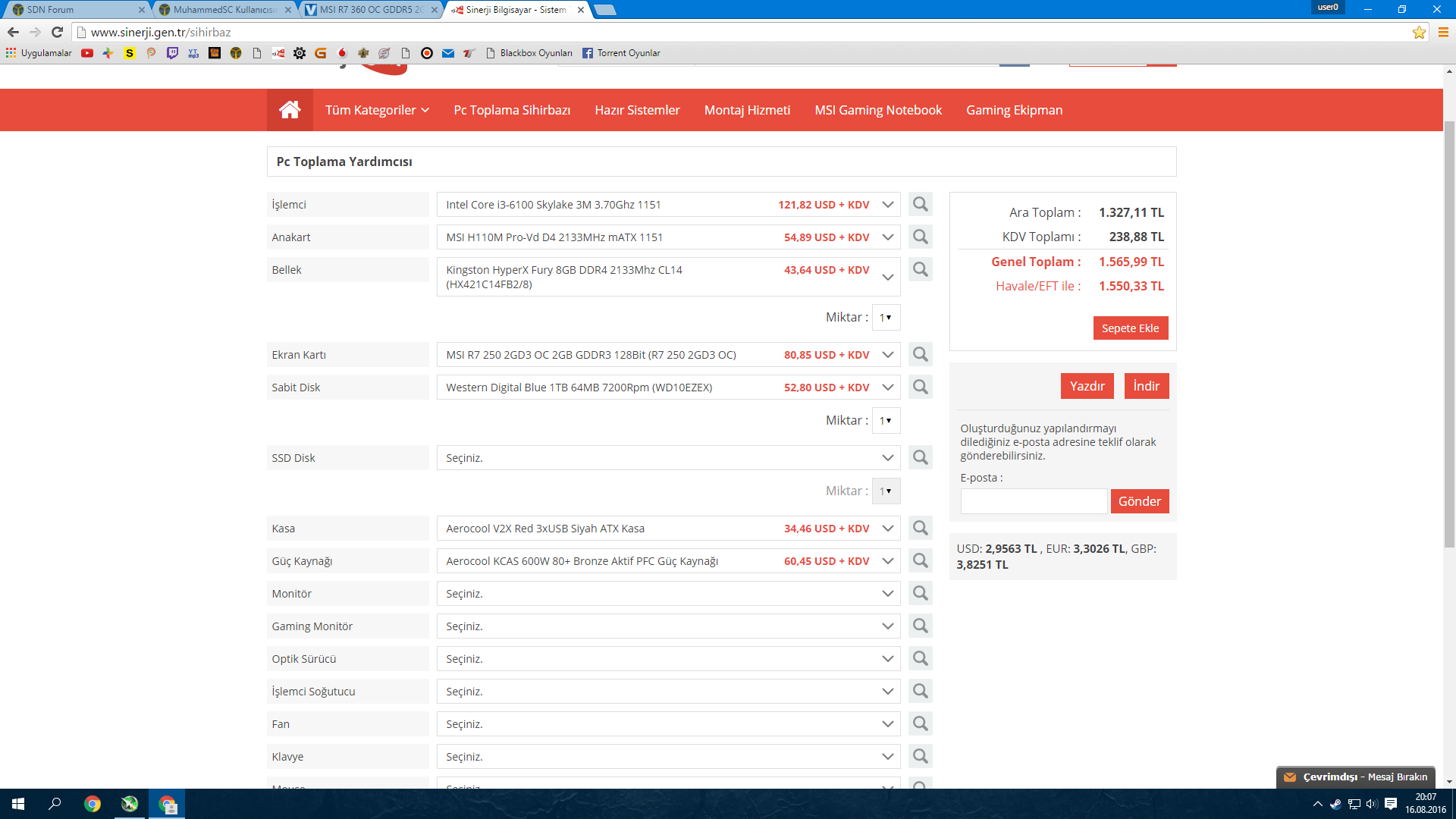Image resolution: width=1456 pixels, height=819 pixels.
Task: Click the page vertical scrollbar thumb
Action: [x=1449, y=334]
